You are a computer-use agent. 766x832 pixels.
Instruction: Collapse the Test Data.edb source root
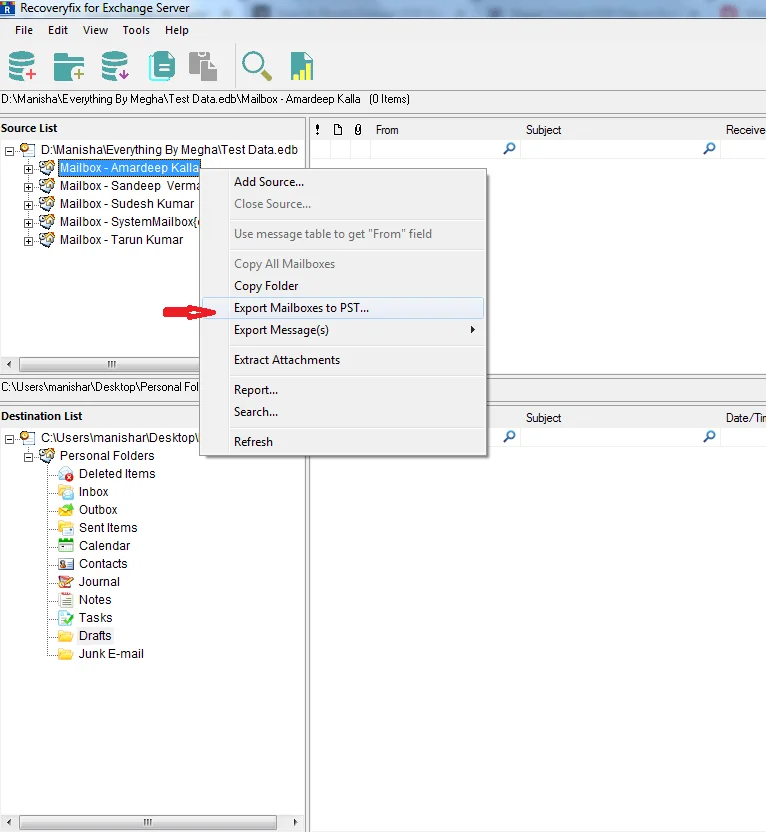9,151
